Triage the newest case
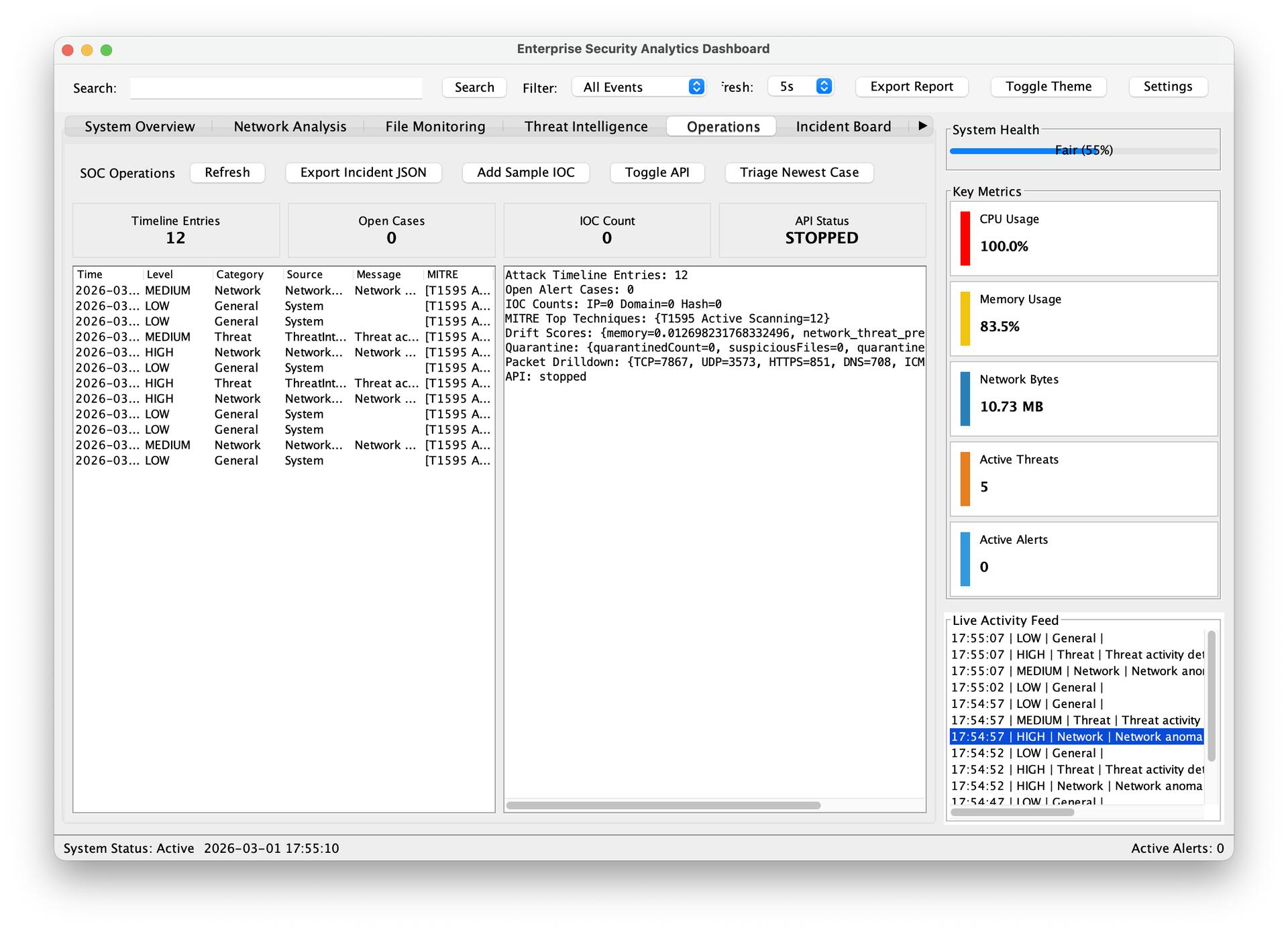Screen dimensions: 1288x932 pos(799,172)
